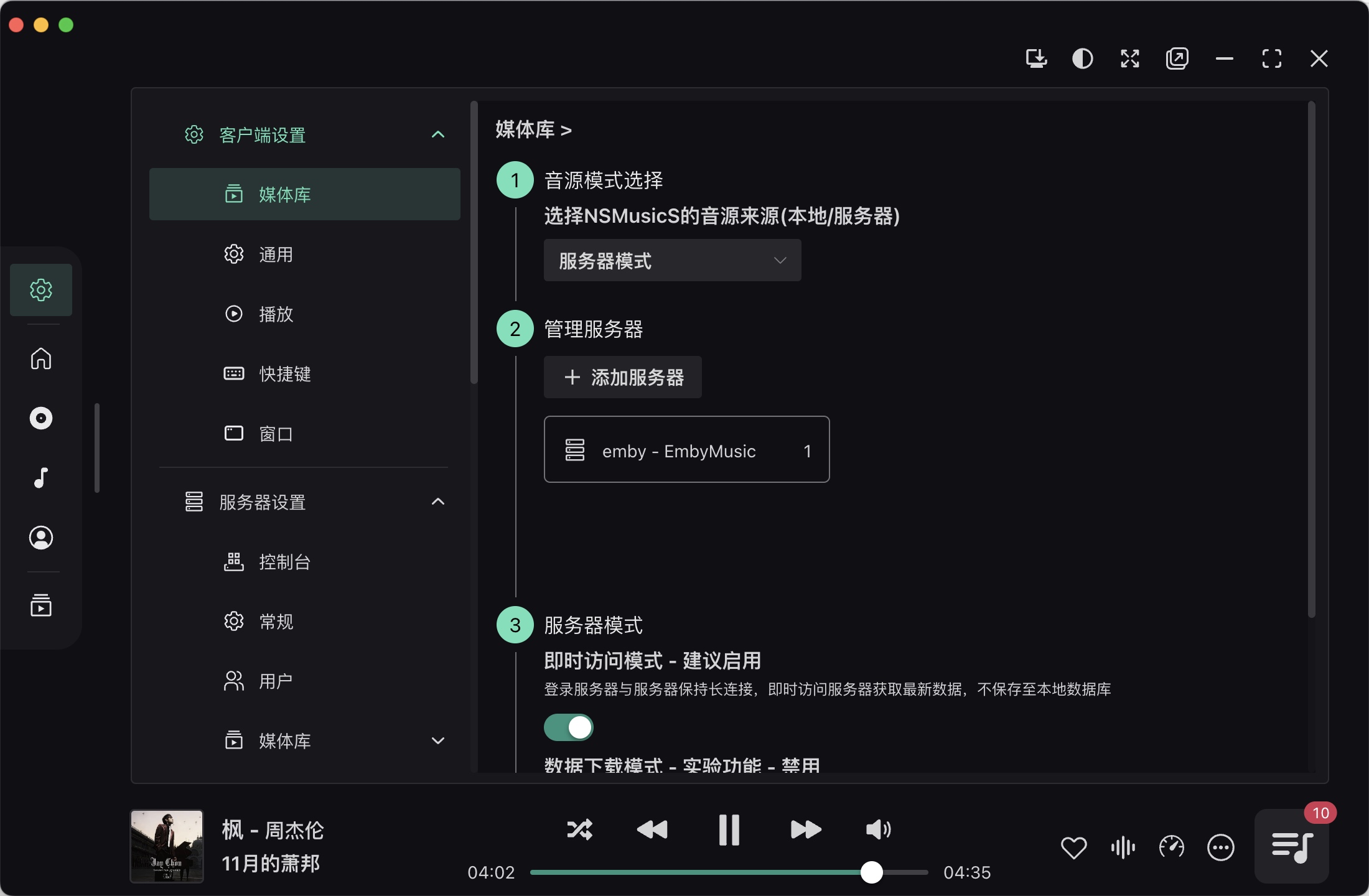Open the 常规 server settings page

[x=305, y=622]
